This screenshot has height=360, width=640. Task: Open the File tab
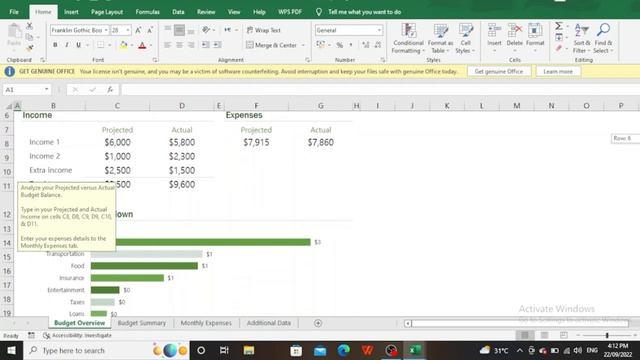pos(14,12)
